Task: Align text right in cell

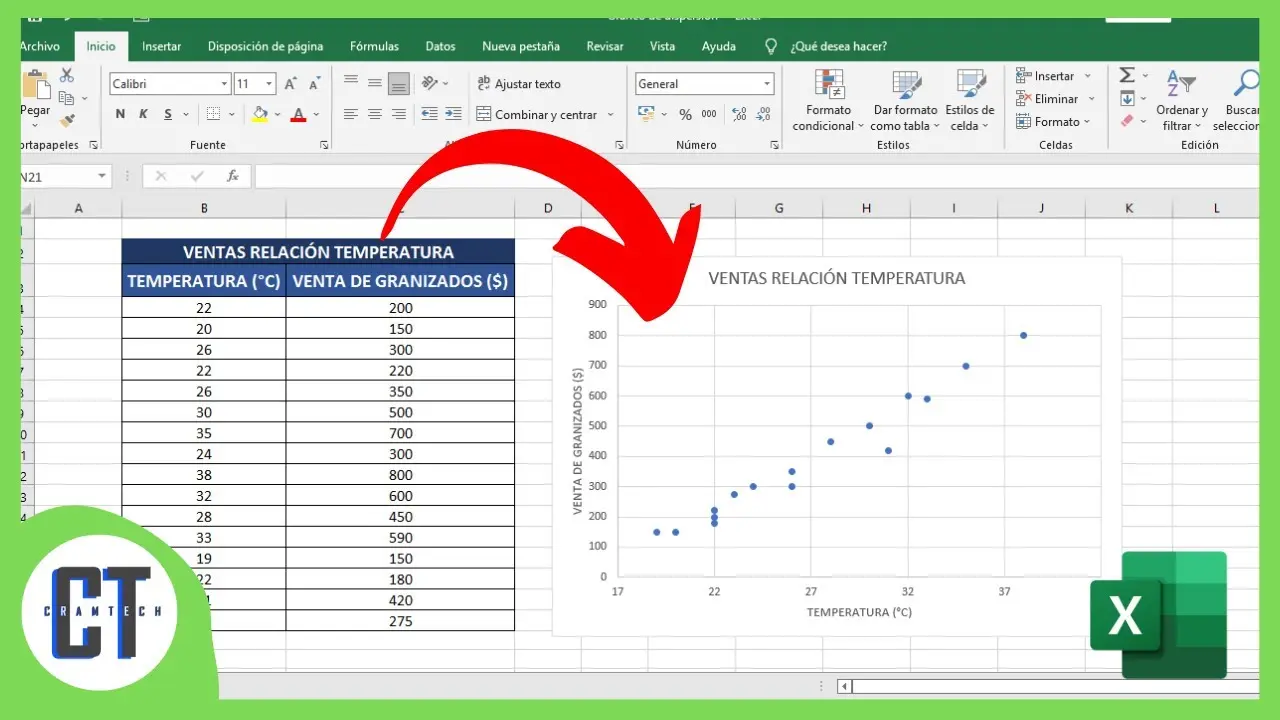Action: [x=399, y=114]
